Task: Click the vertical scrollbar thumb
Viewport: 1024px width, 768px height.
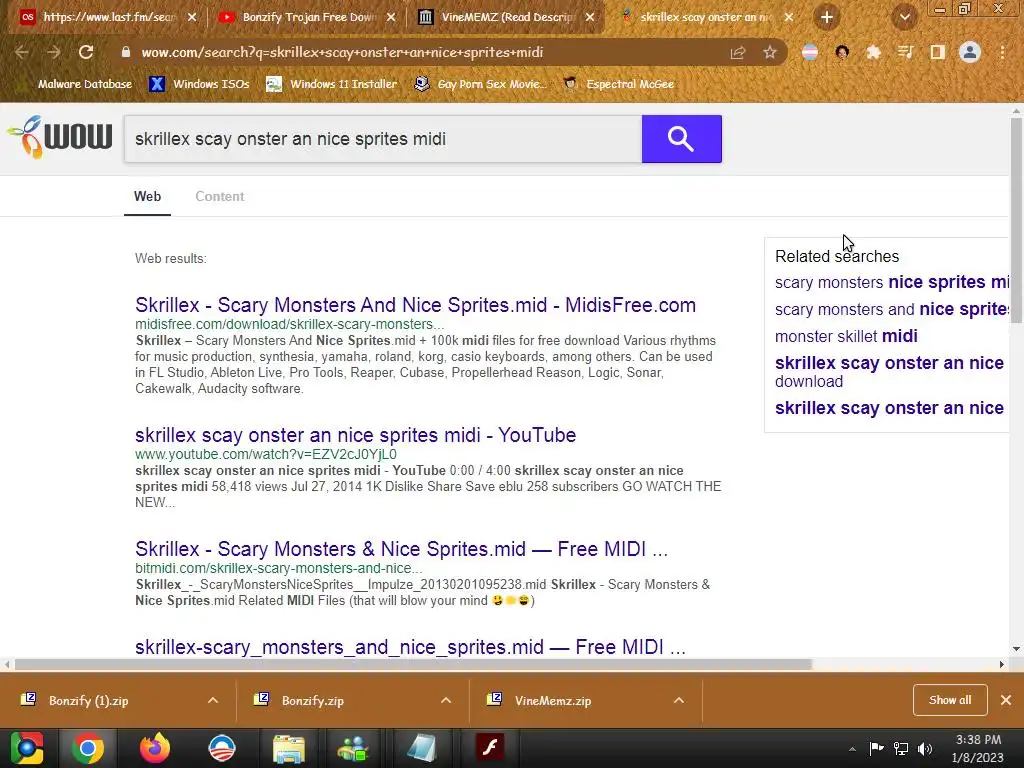Action: pos(1016,219)
